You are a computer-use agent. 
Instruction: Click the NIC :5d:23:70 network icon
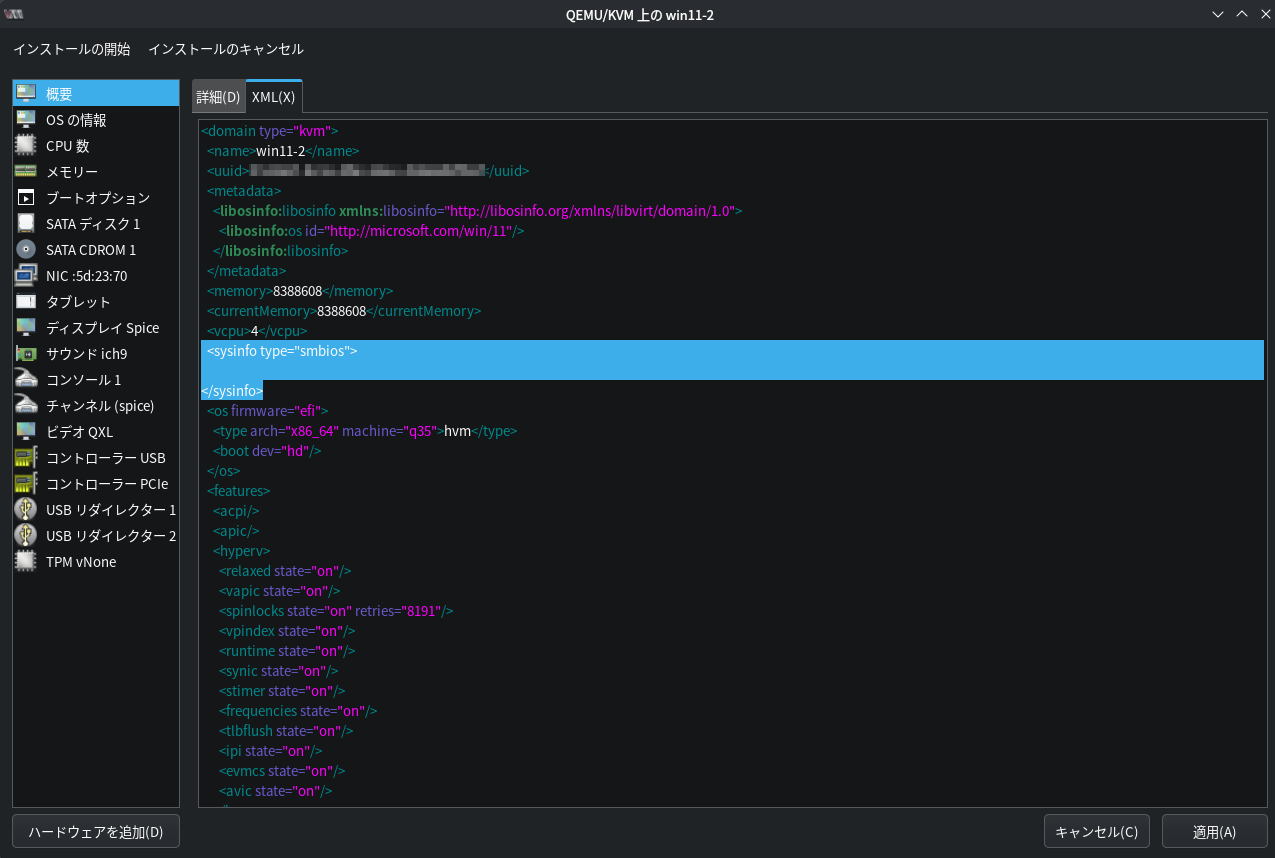point(26,276)
